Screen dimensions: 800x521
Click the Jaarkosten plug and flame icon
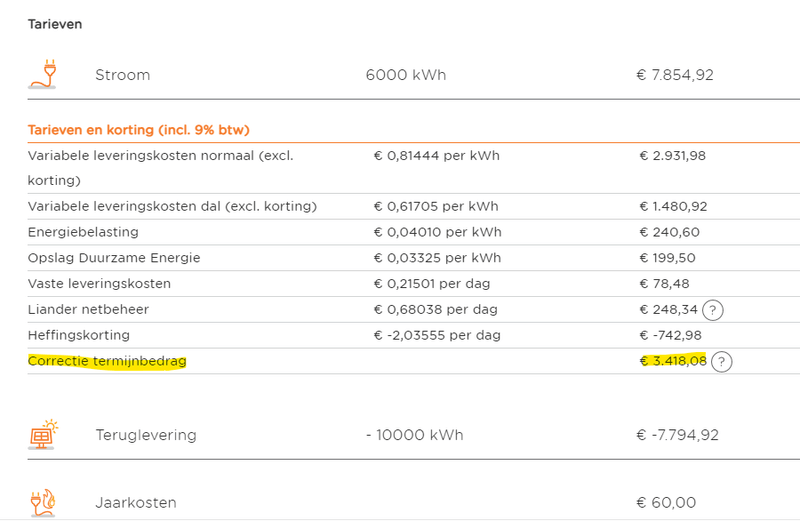43,502
